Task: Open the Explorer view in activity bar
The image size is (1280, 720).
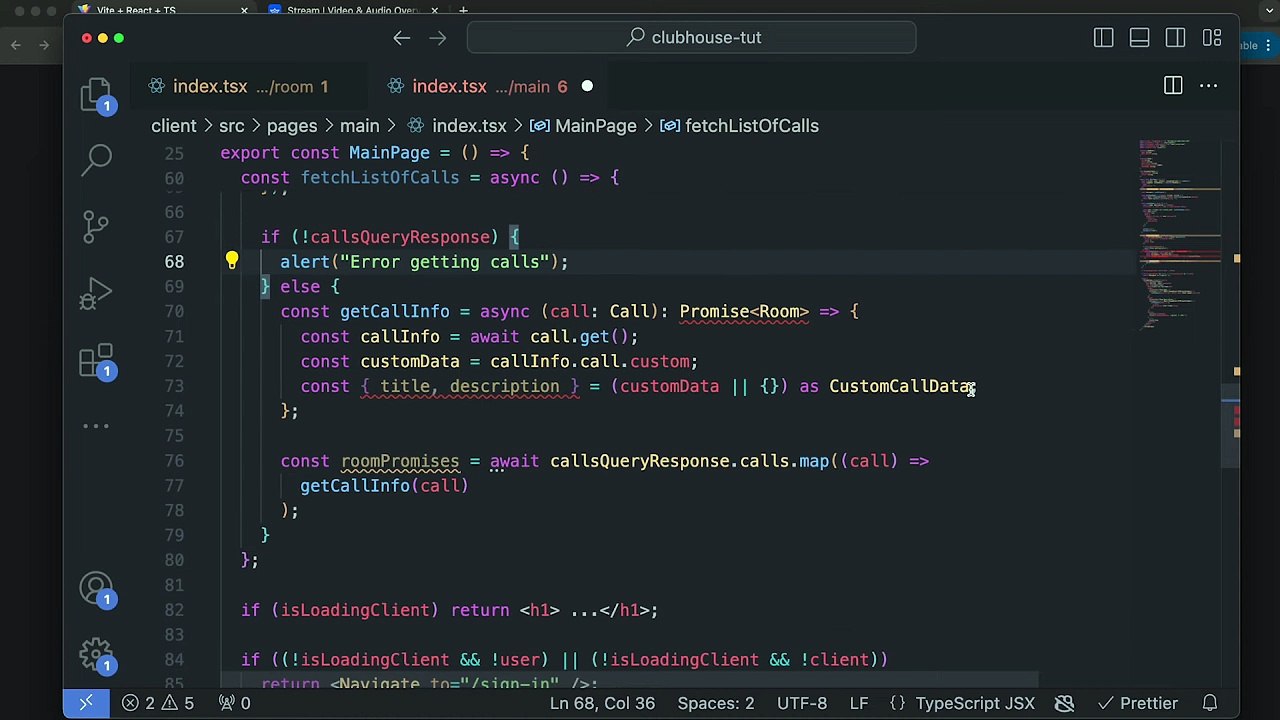Action: click(x=97, y=94)
